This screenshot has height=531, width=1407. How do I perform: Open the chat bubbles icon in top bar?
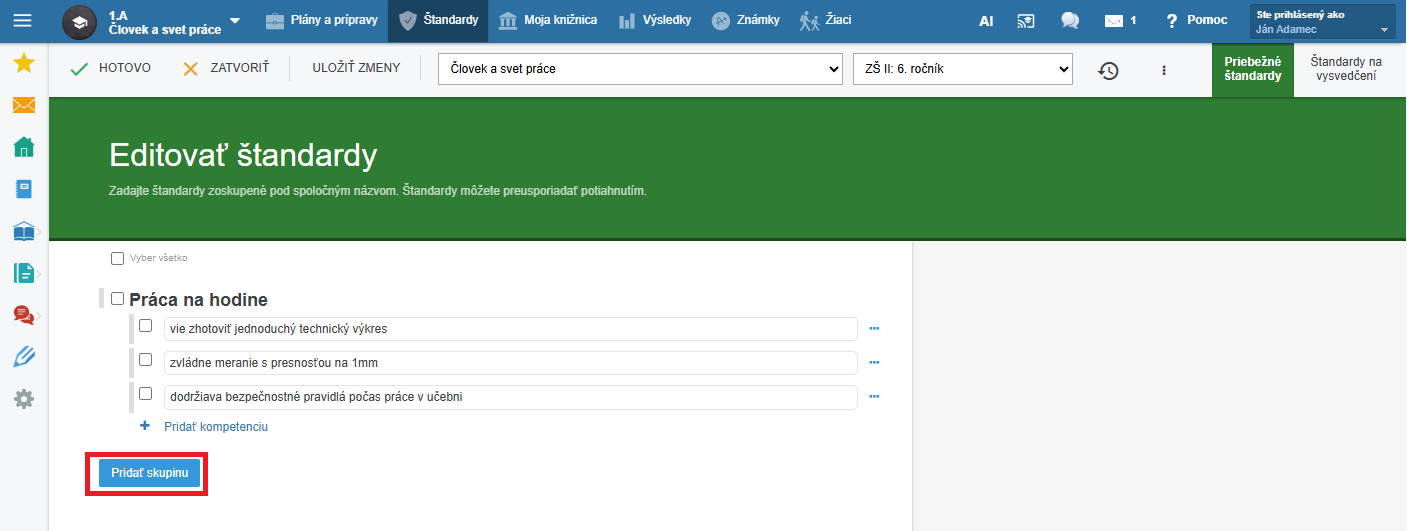tap(1070, 20)
